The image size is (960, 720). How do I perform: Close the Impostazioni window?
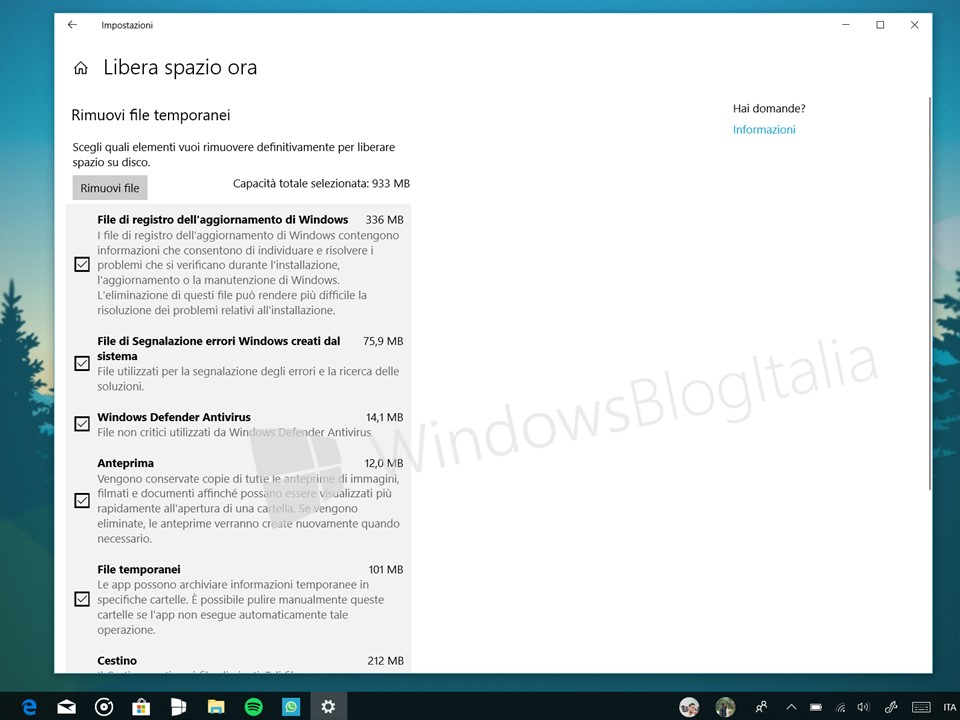tap(914, 25)
